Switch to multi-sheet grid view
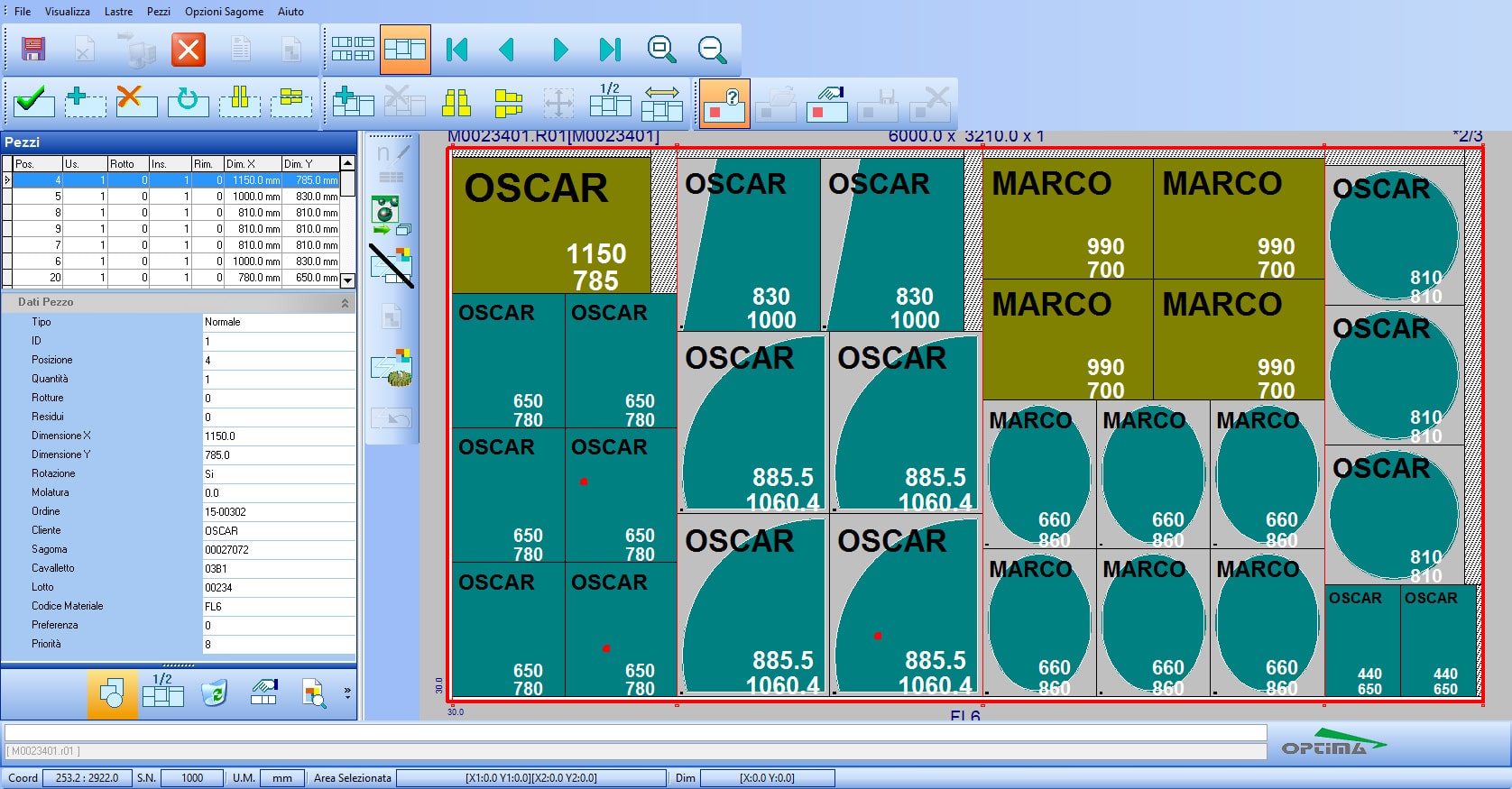The height and width of the screenshot is (789, 1512). pos(353,49)
